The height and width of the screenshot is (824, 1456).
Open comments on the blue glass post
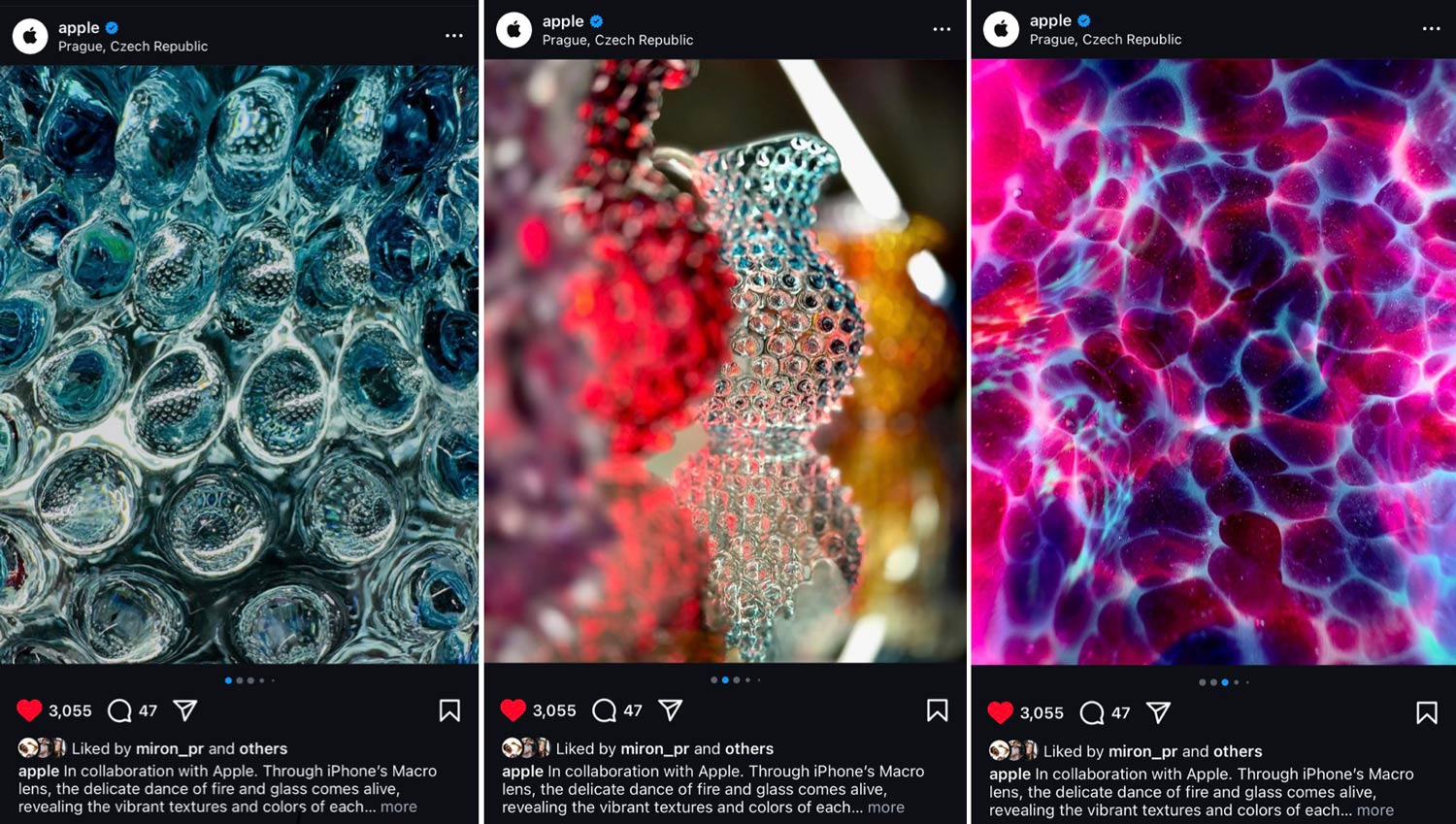[x=119, y=710]
